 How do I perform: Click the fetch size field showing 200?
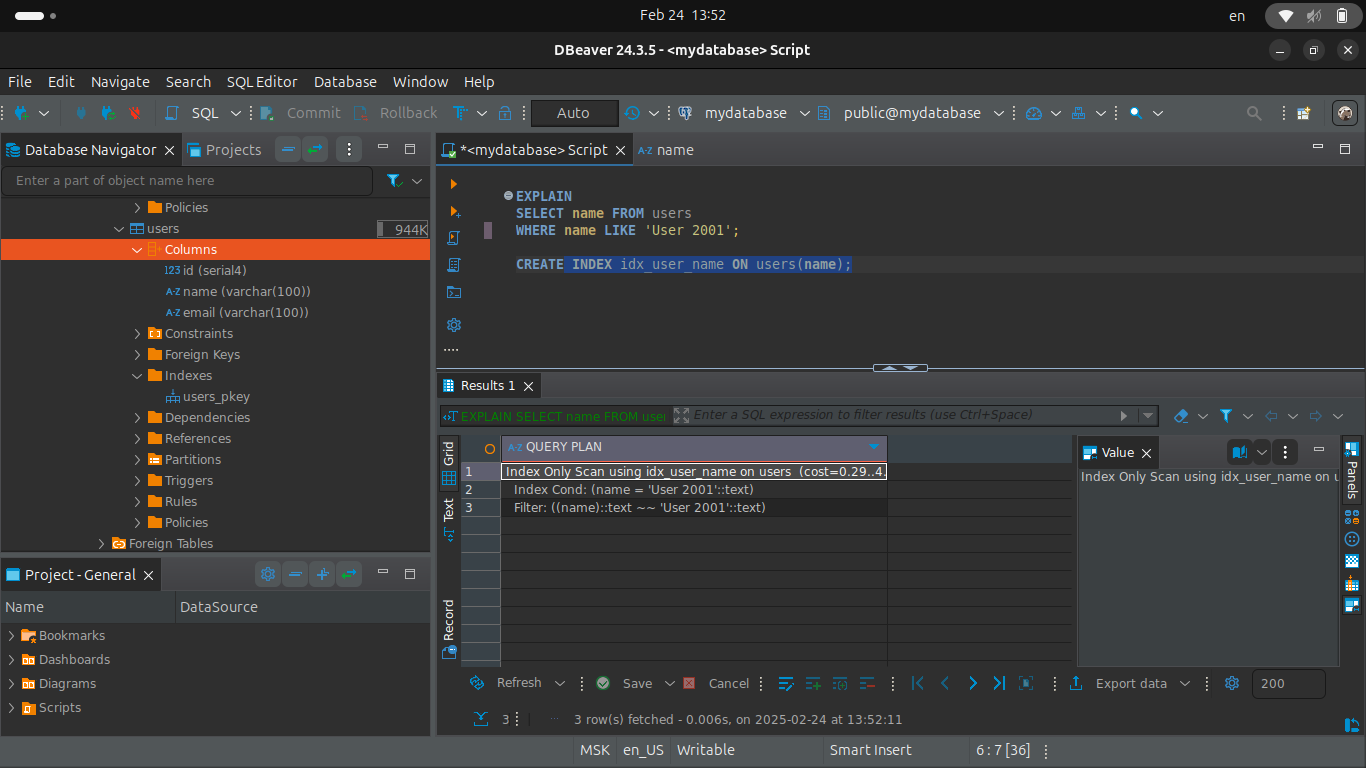coord(1288,684)
